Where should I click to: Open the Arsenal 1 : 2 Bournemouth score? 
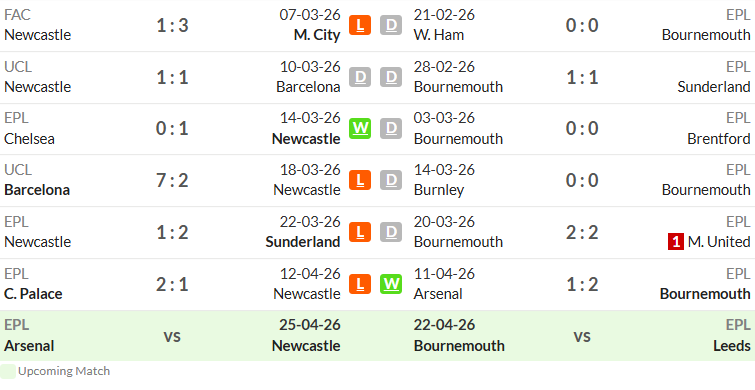coord(582,284)
